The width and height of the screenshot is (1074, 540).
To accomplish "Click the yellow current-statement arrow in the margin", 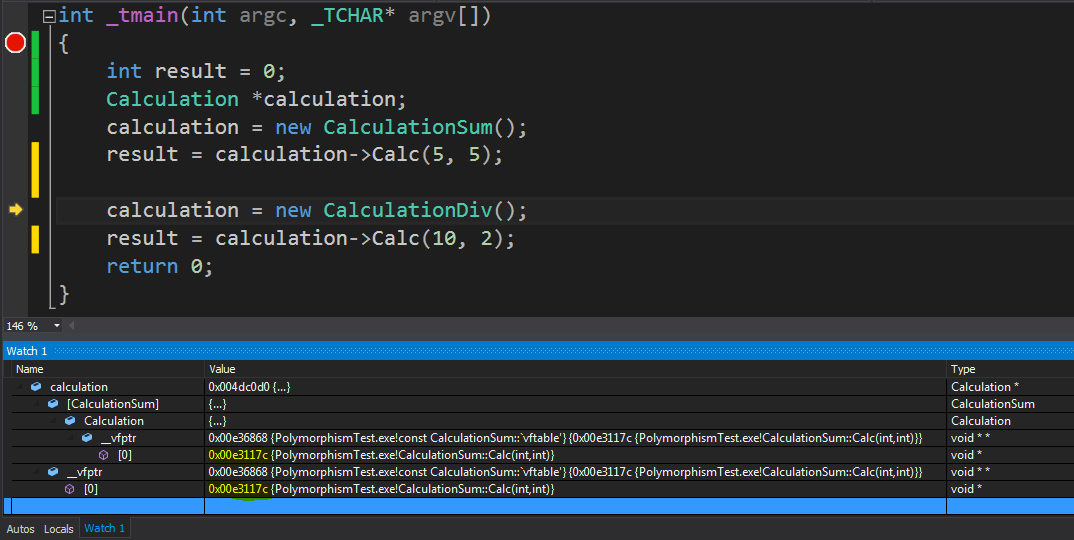I will click(x=16, y=210).
